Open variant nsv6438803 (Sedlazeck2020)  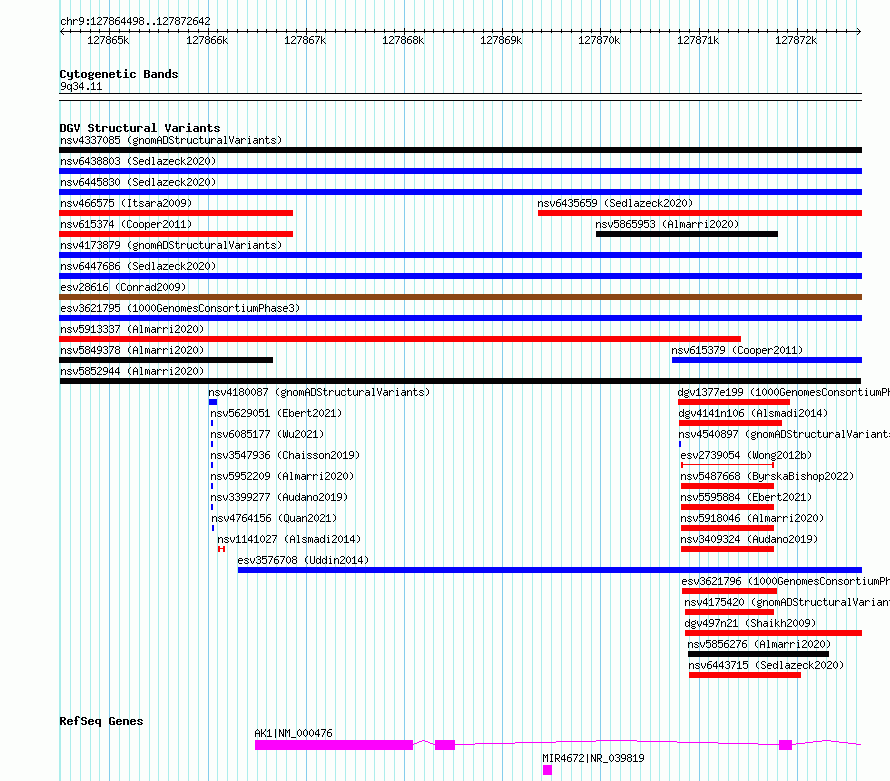[138, 161]
